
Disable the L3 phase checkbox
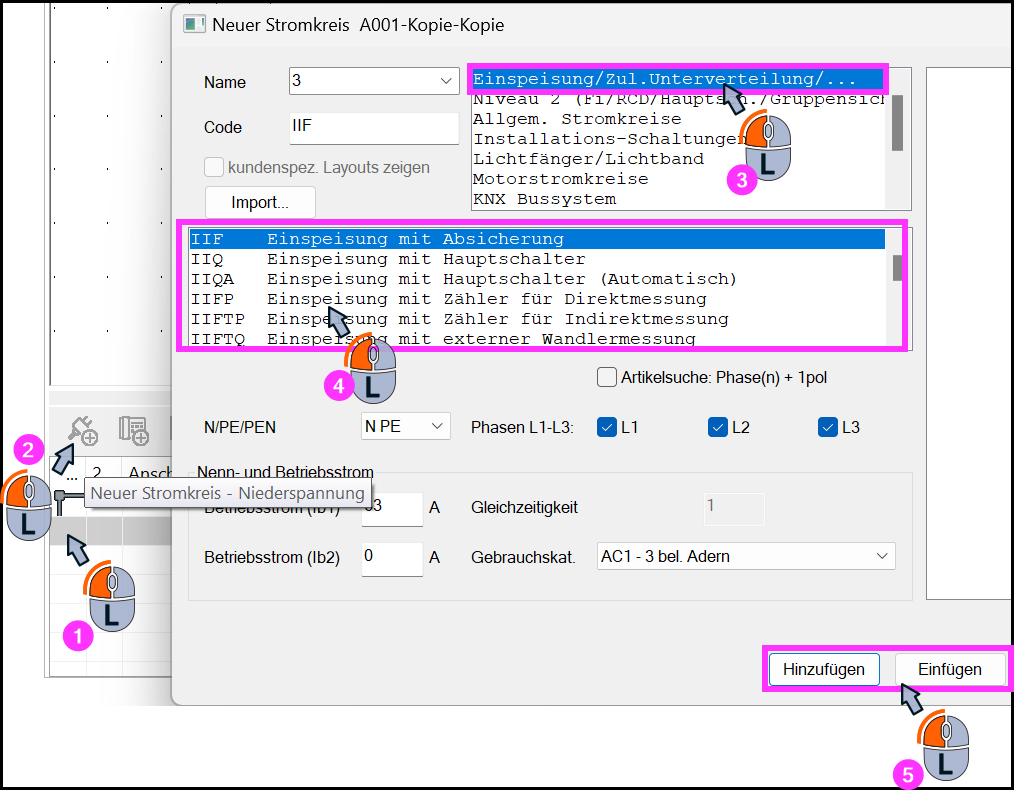click(828, 427)
